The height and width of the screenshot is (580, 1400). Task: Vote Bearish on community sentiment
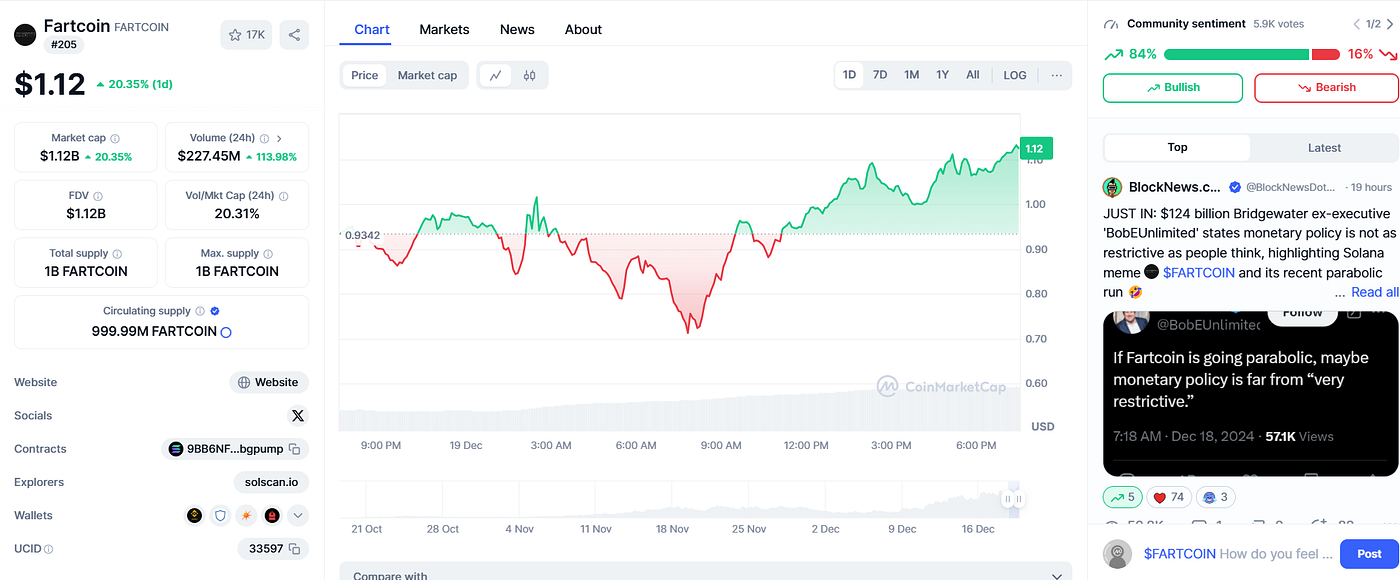point(1327,88)
